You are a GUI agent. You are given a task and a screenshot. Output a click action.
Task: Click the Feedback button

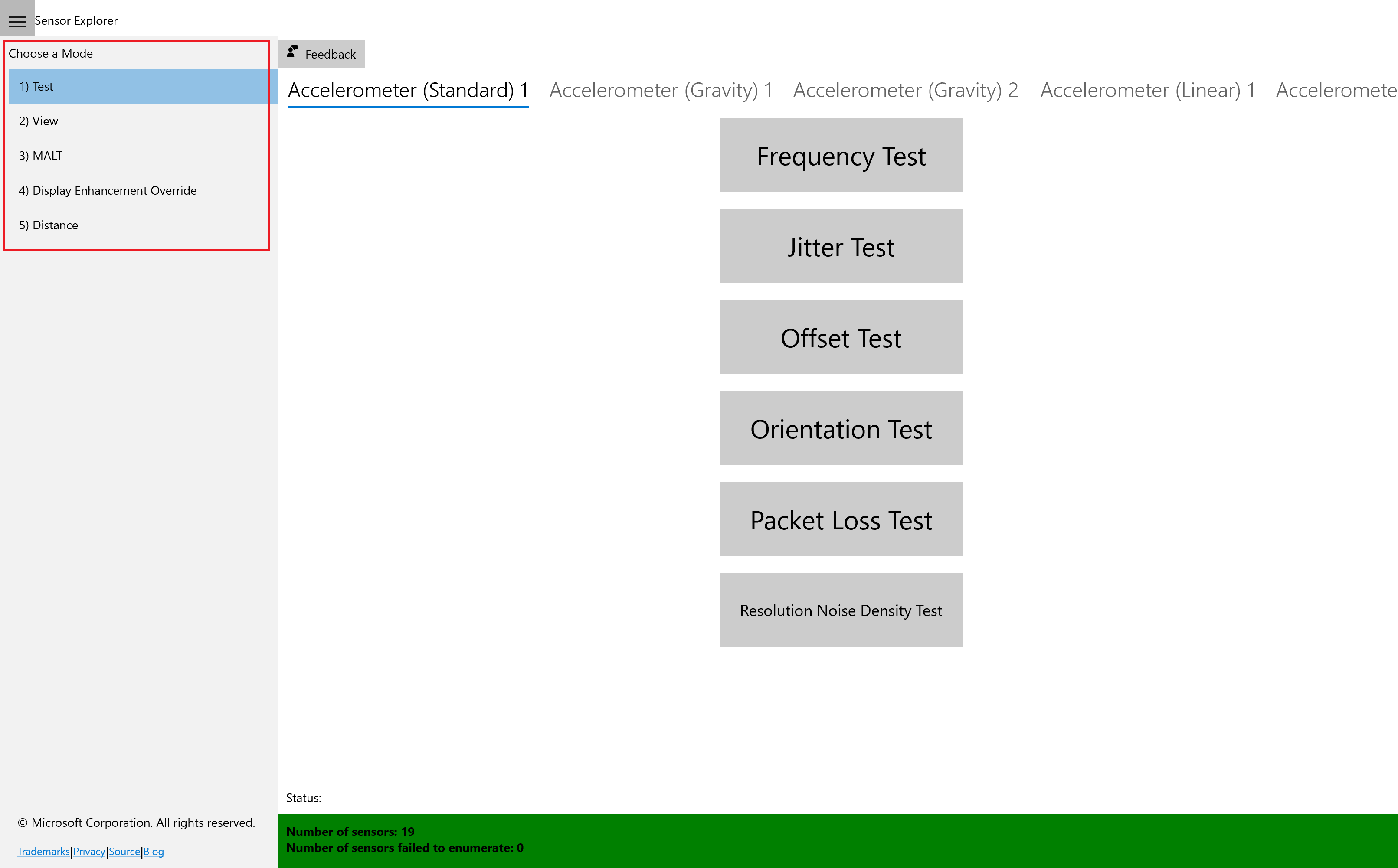tap(324, 53)
